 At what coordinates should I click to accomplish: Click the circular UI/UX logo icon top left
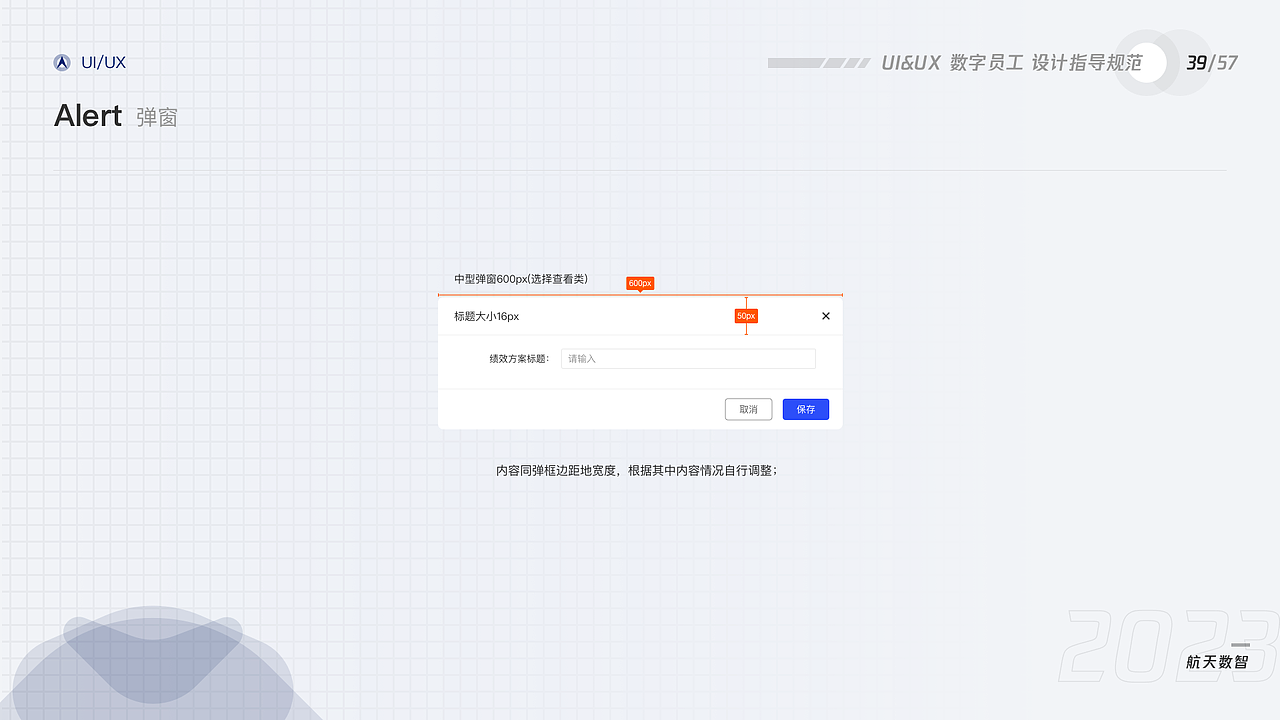point(61,62)
